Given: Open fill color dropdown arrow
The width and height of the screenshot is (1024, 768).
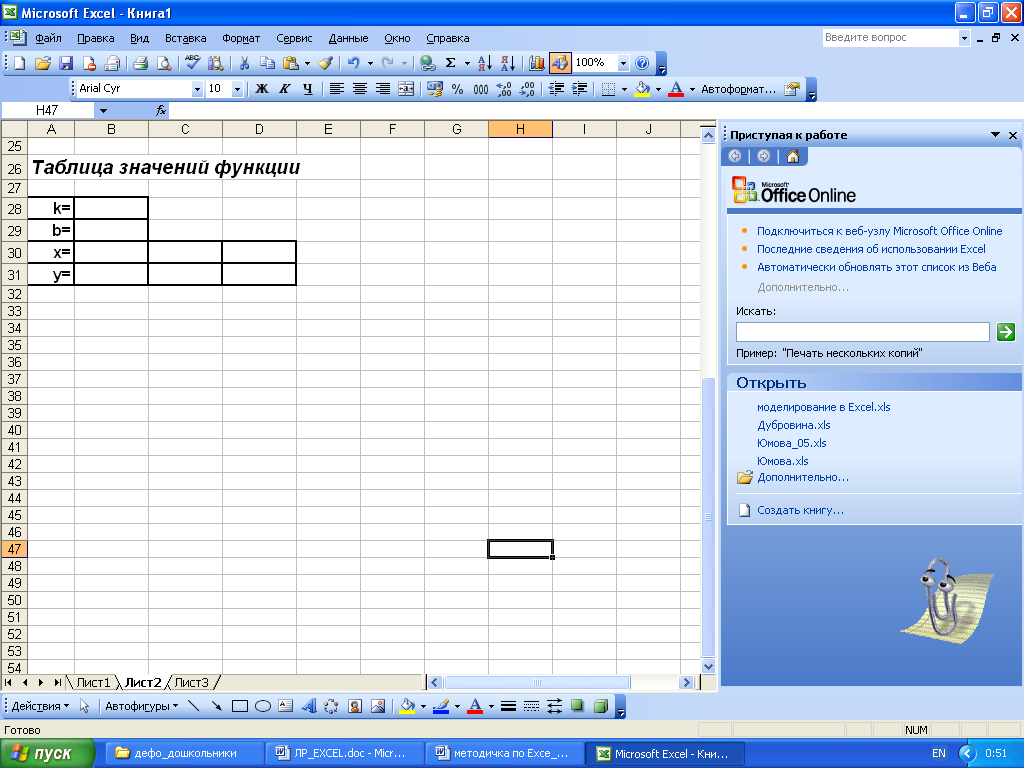Looking at the screenshot, I should pos(658,89).
